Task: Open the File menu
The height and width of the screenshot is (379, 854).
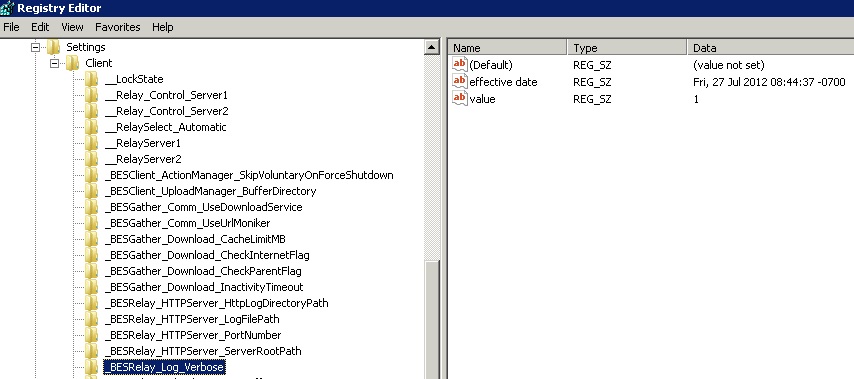Action: click(x=11, y=27)
